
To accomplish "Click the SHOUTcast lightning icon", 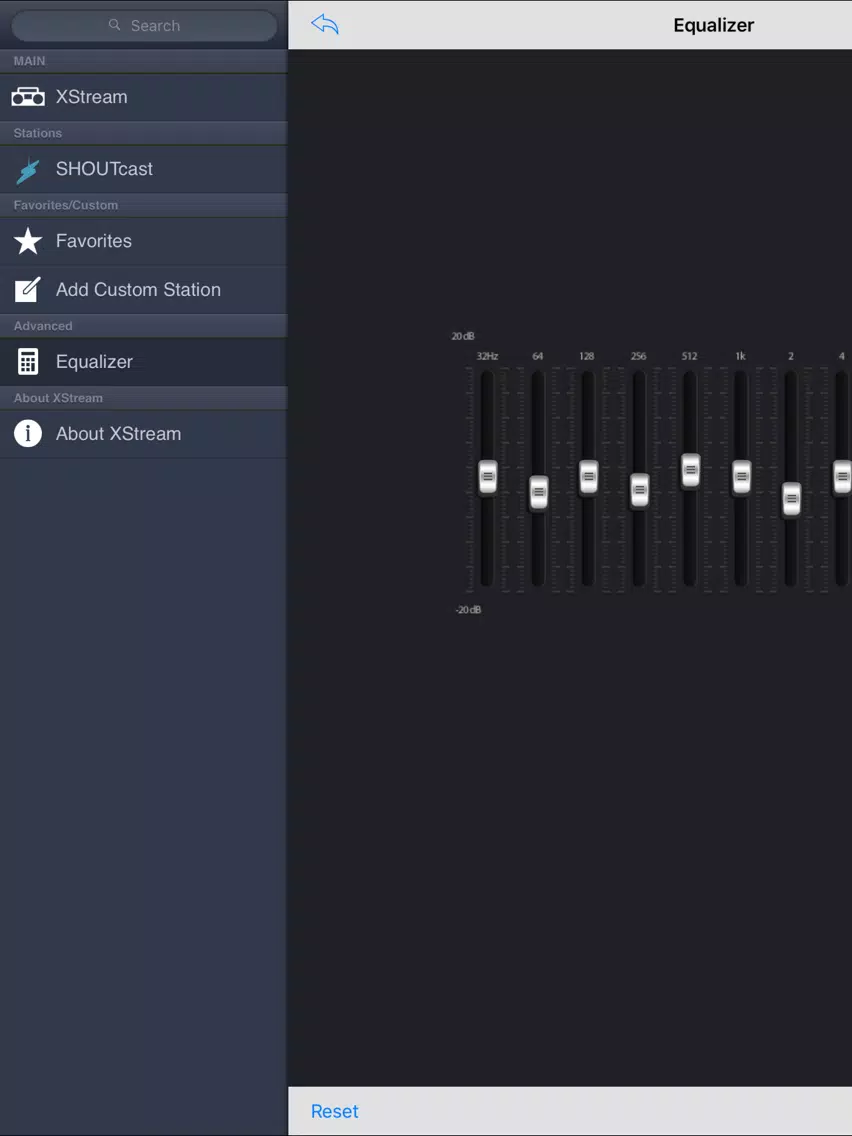I will coord(28,170).
